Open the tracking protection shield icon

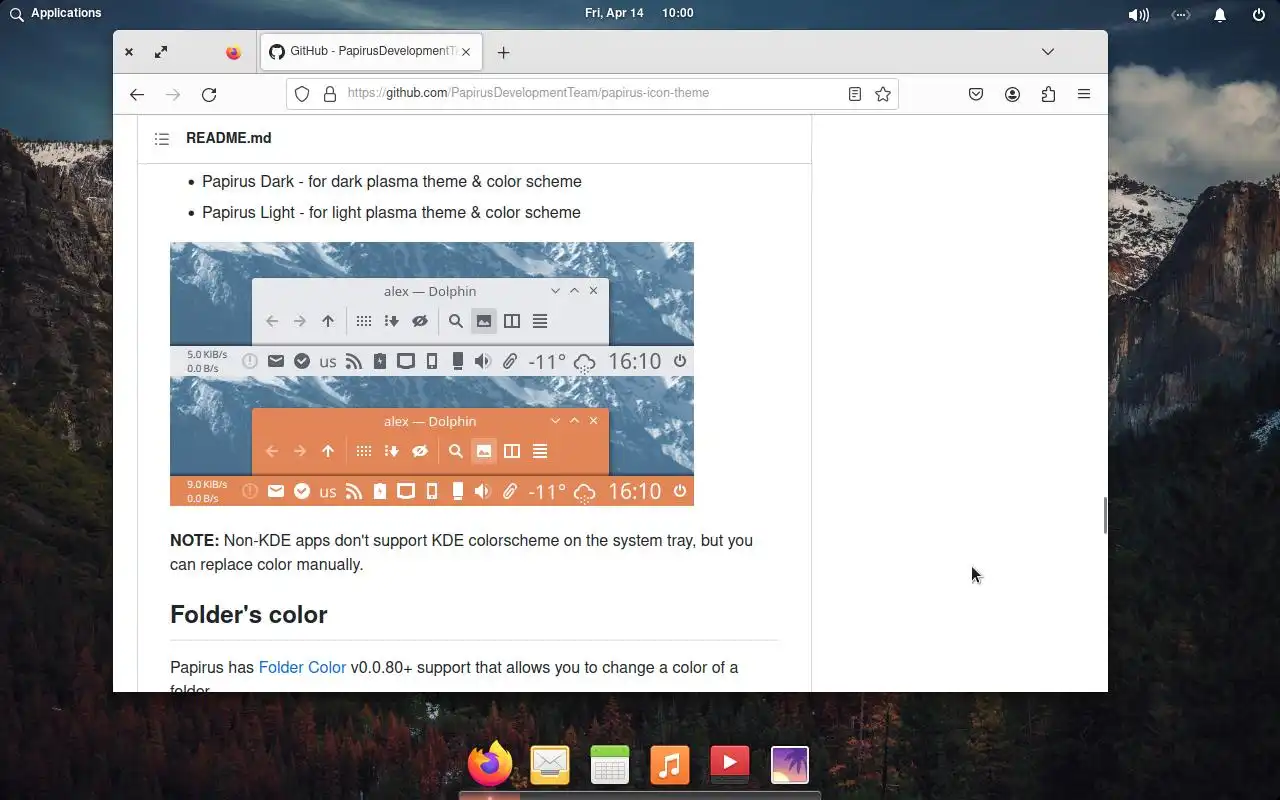point(302,94)
